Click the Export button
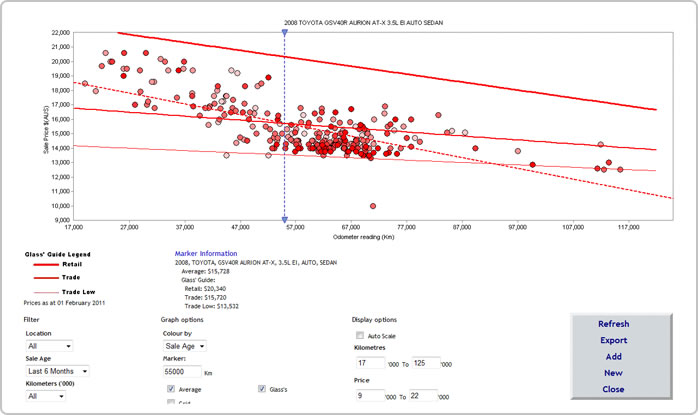The height and width of the screenshot is (415, 698). [613, 340]
